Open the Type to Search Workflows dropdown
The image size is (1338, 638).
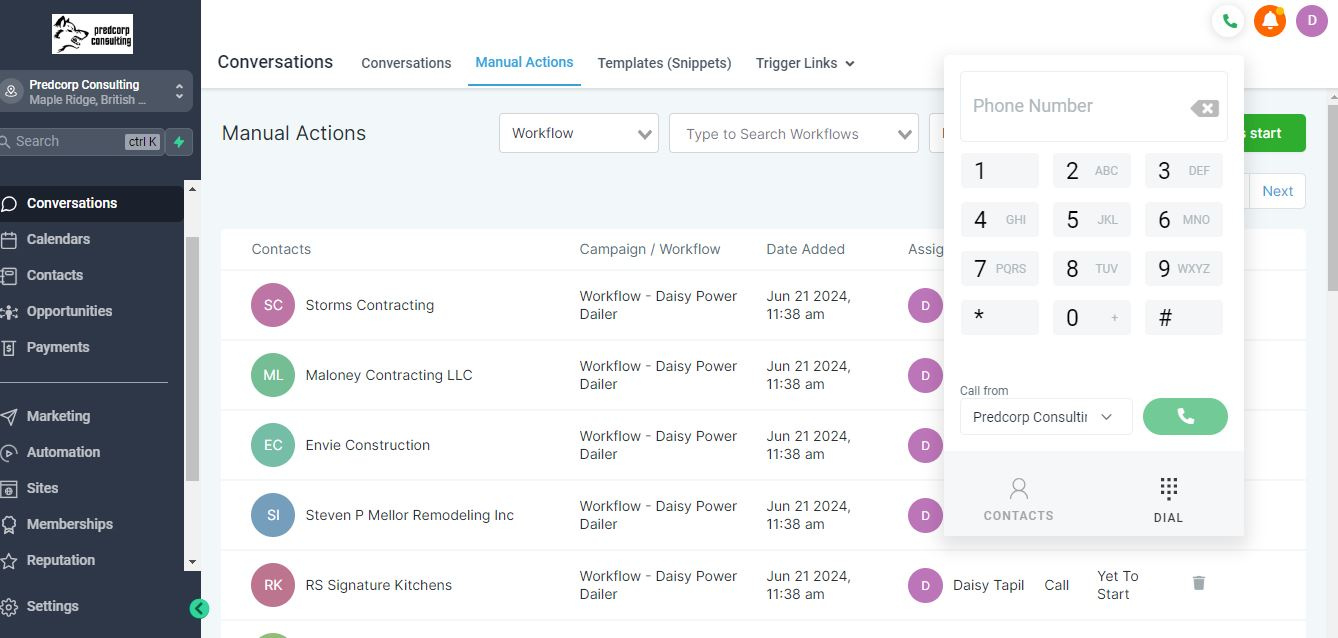click(793, 134)
